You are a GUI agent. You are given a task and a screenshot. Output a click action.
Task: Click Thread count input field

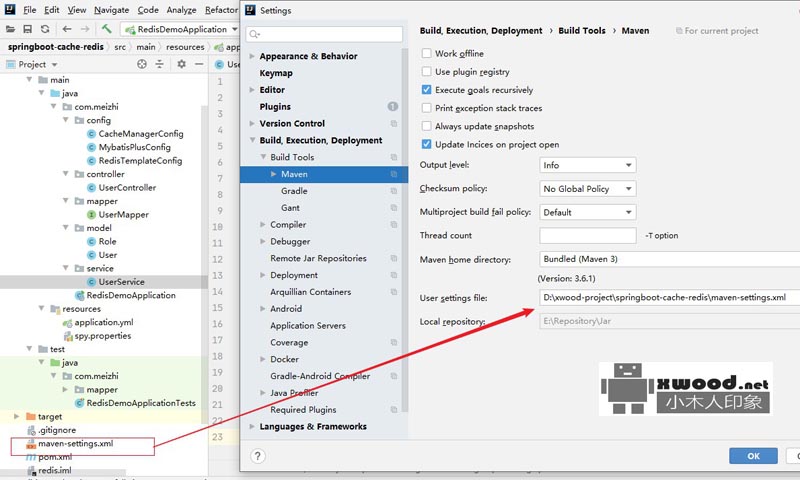588,235
